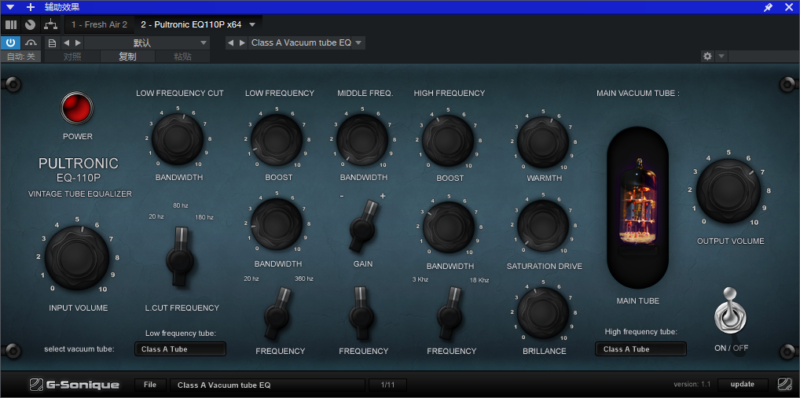Toggle the compare curve button
The width and height of the screenshot is (800, 398).
click(x=31, y=43)
